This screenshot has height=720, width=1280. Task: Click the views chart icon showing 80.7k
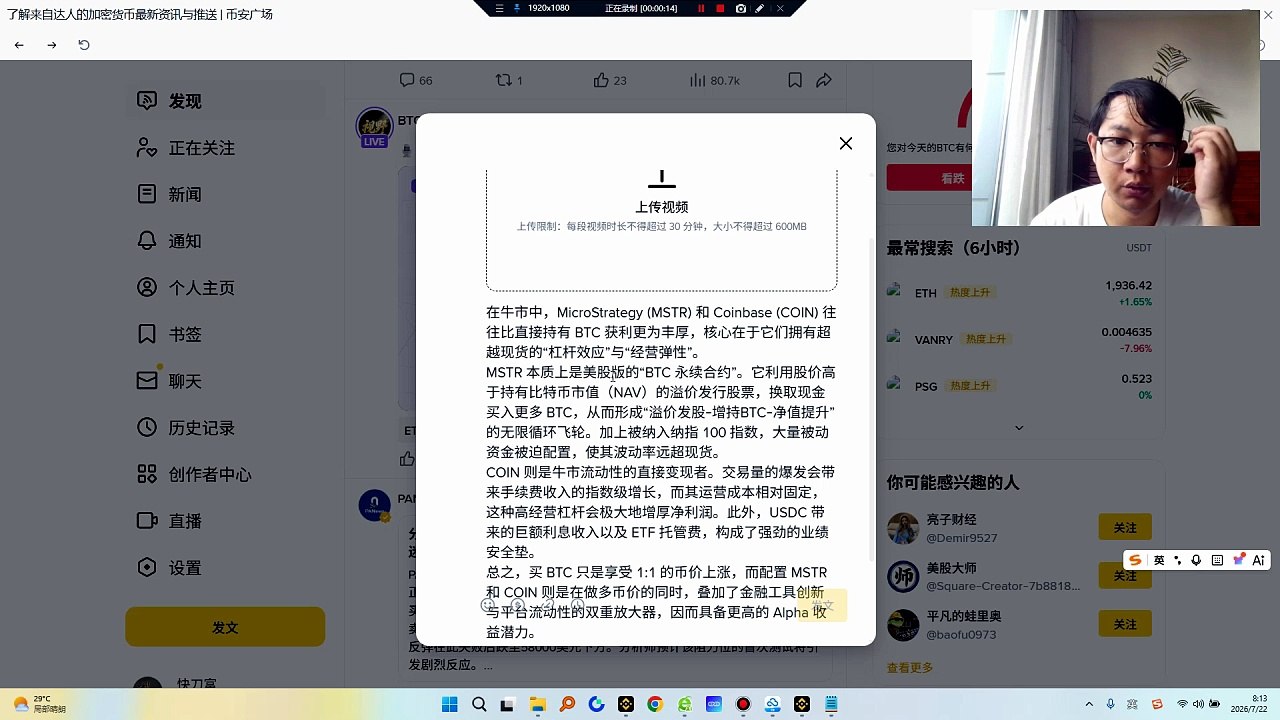pyautogui.click(x=698, y=80)
